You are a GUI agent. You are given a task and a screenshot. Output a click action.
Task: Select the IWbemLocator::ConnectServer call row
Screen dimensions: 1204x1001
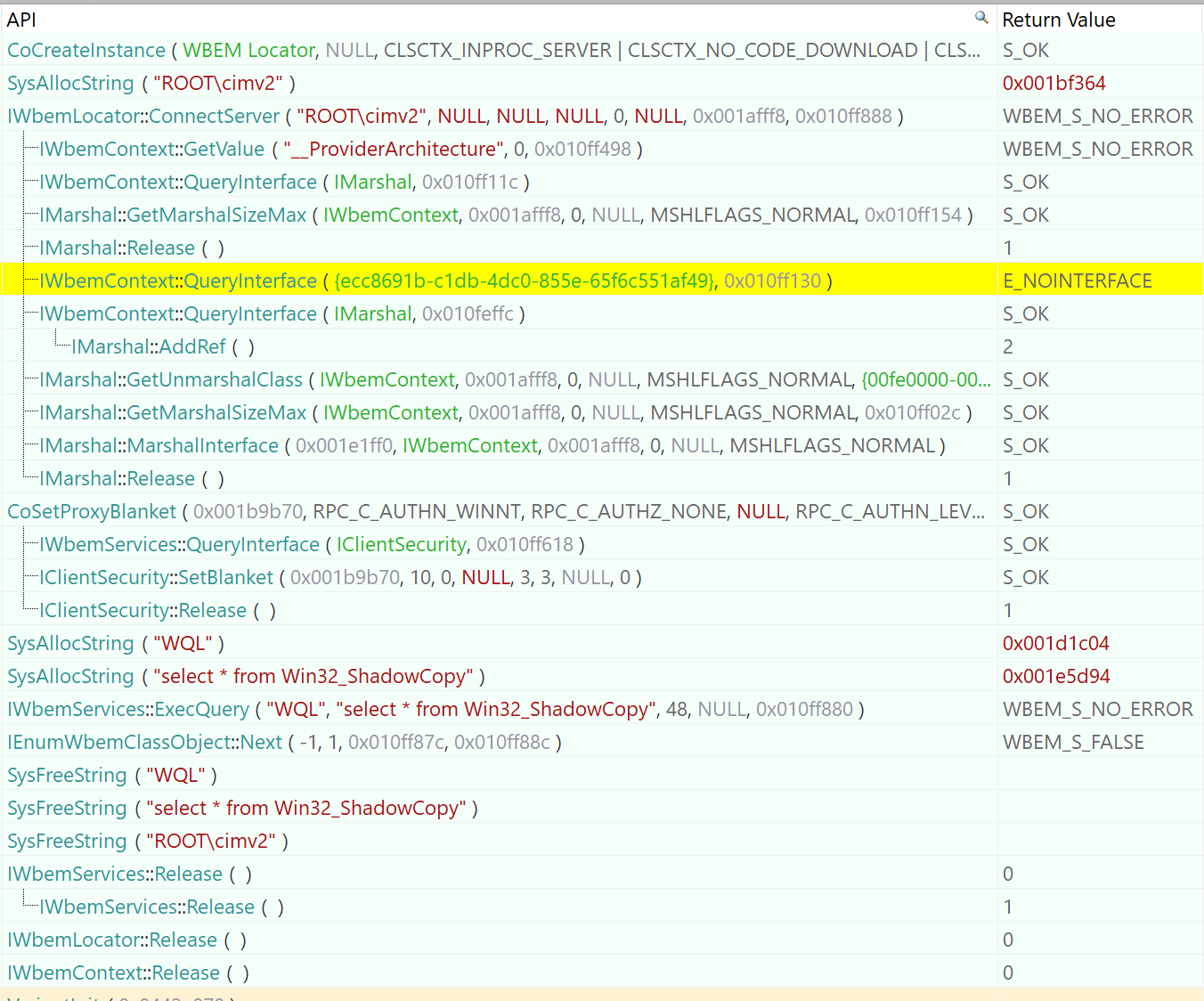pos(454,117)
